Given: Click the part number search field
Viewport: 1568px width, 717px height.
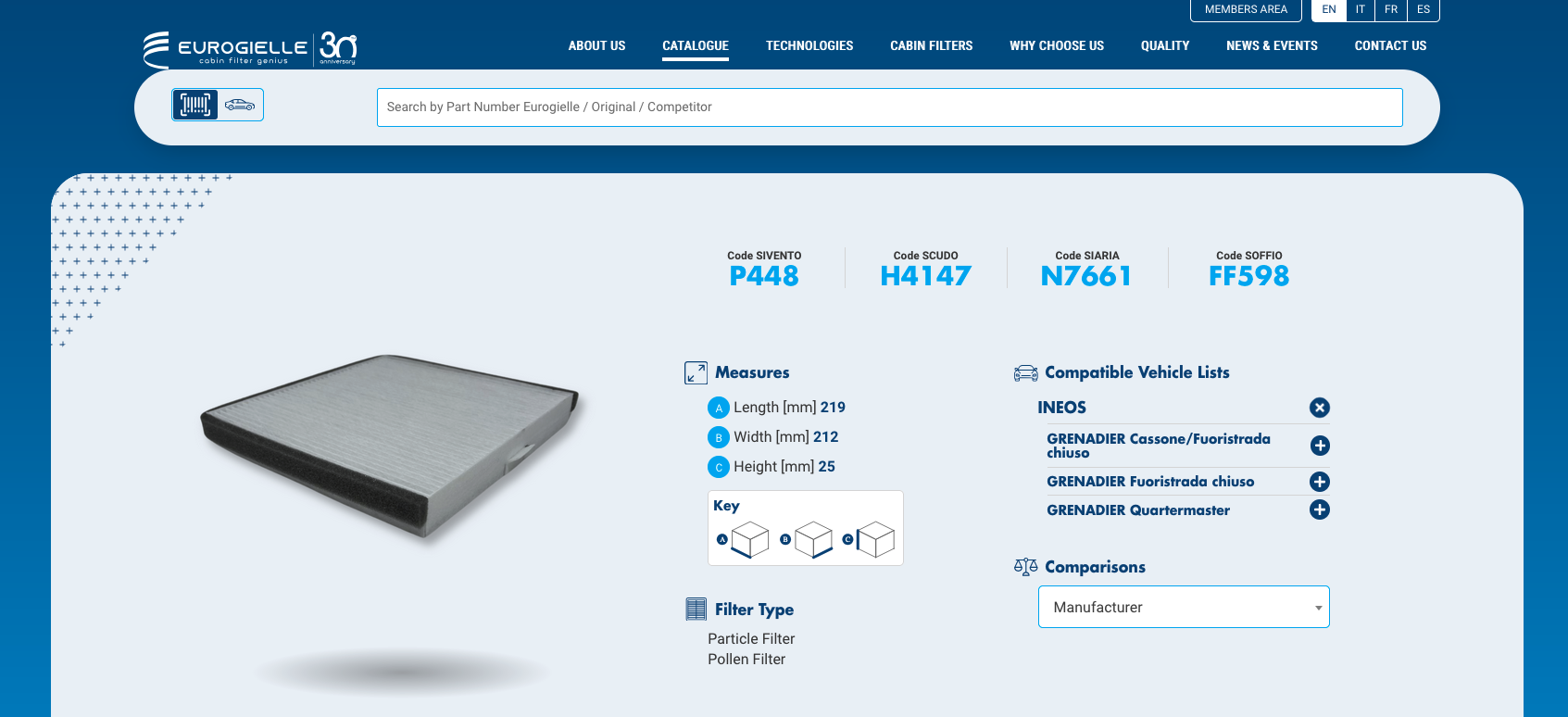Looking at the screenshot, I should tap(889, 107).
